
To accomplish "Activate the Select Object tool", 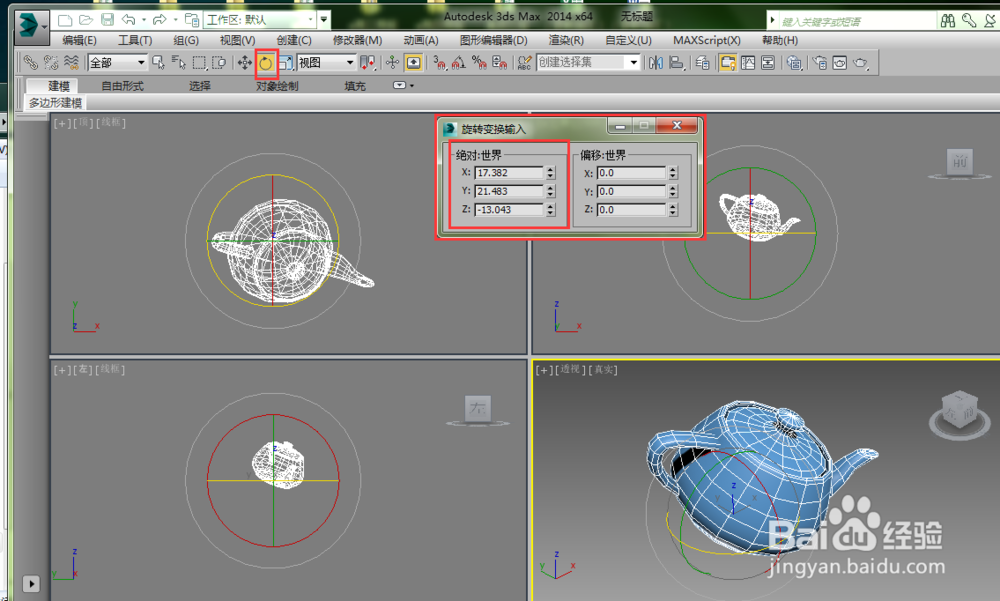I will 158,62.
